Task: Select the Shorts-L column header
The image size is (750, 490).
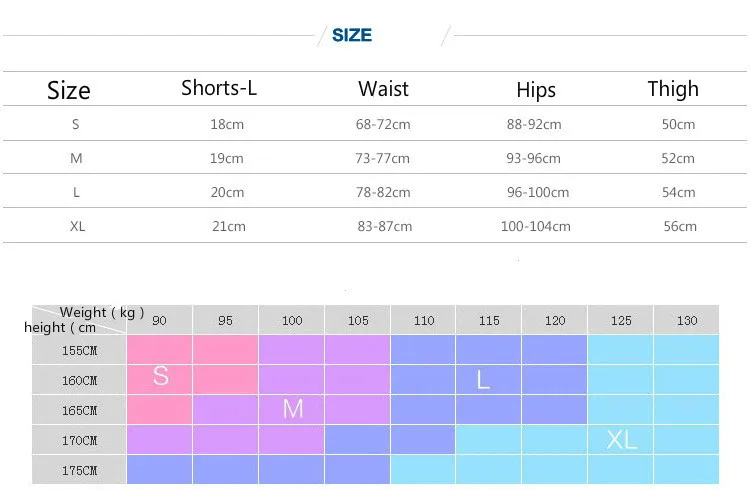Action: pos(219,88)
